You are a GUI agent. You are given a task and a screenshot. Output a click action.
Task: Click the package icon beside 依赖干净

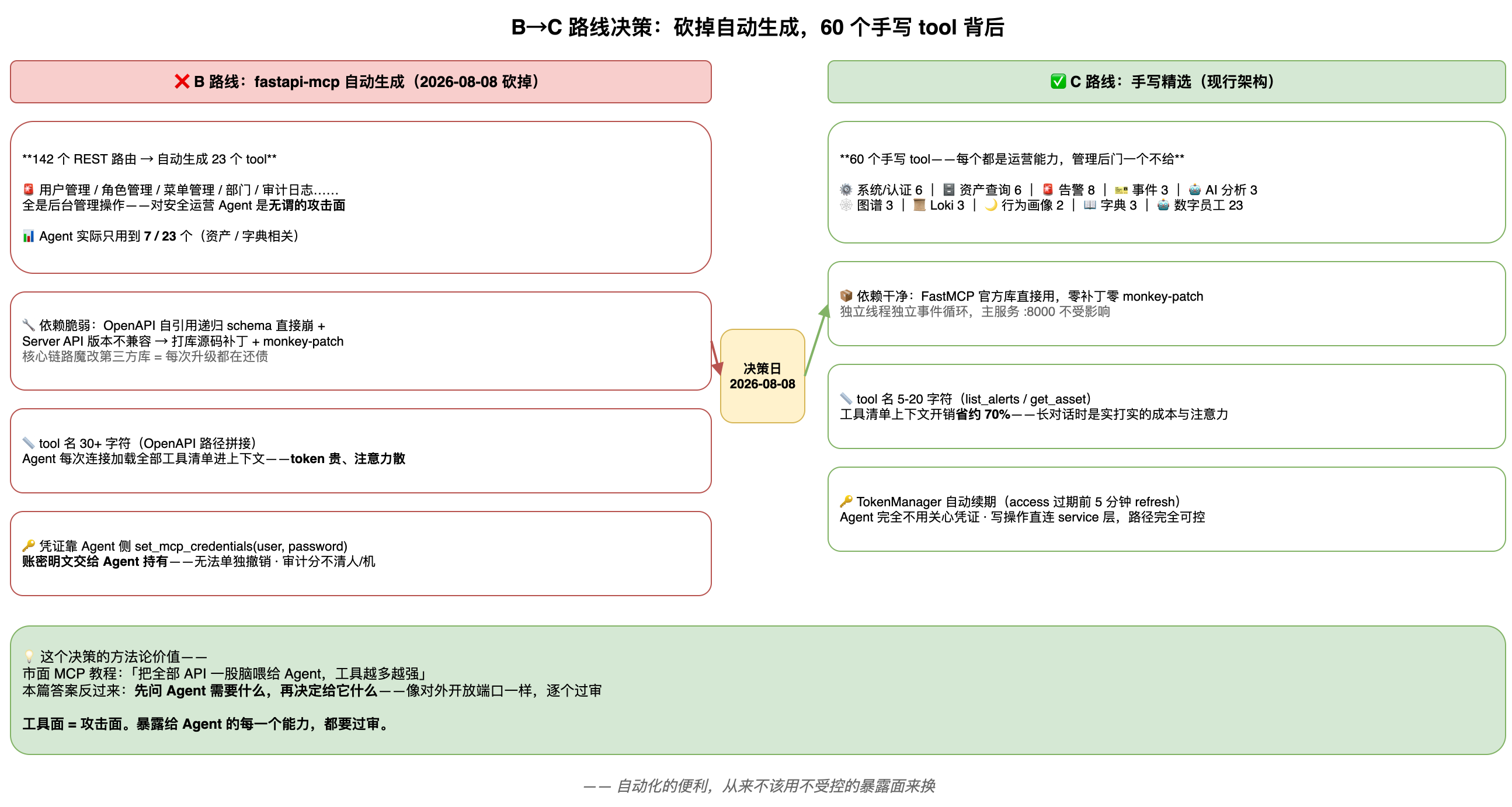point(846,296)
